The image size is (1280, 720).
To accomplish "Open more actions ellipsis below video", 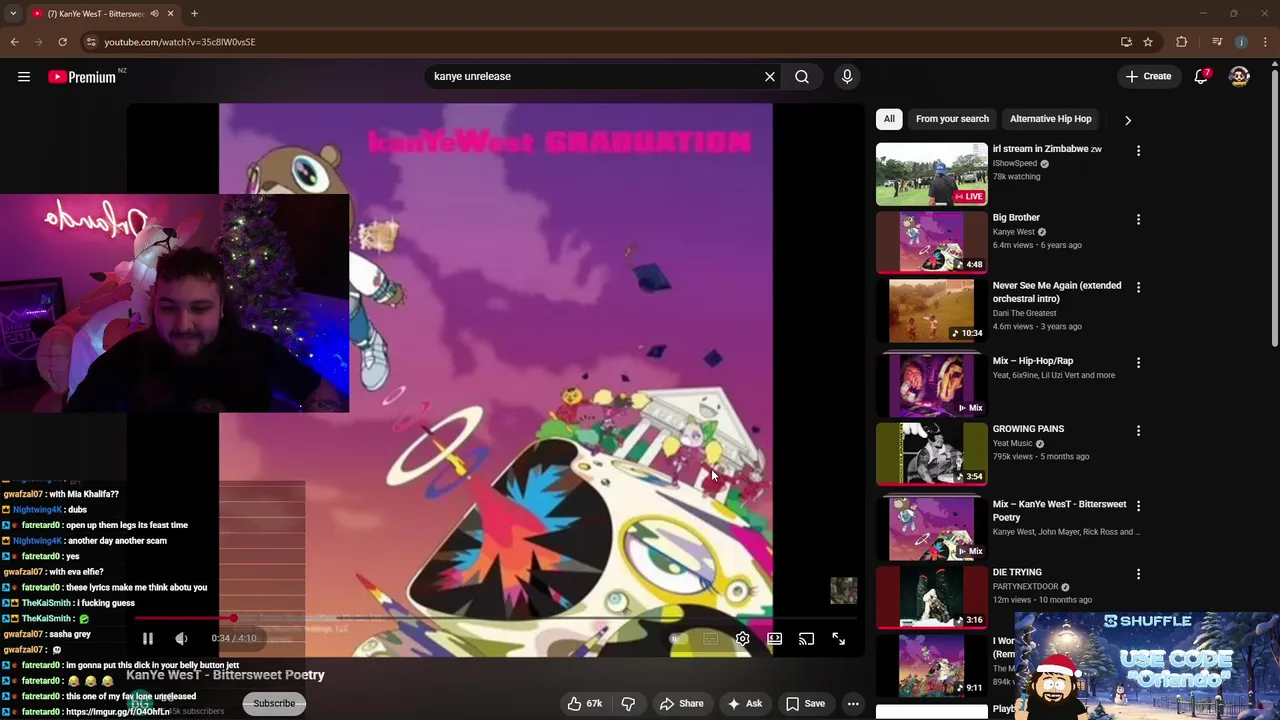I will tap(853, 703).
